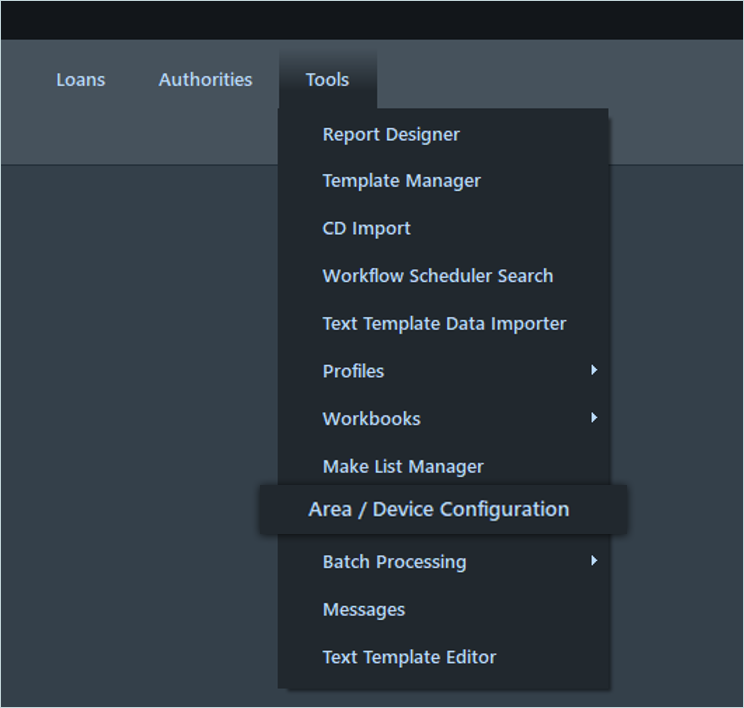The width and height of the screenshot is (744, 708).
Task: Open Text Template Data Importer
Action: 444,324
